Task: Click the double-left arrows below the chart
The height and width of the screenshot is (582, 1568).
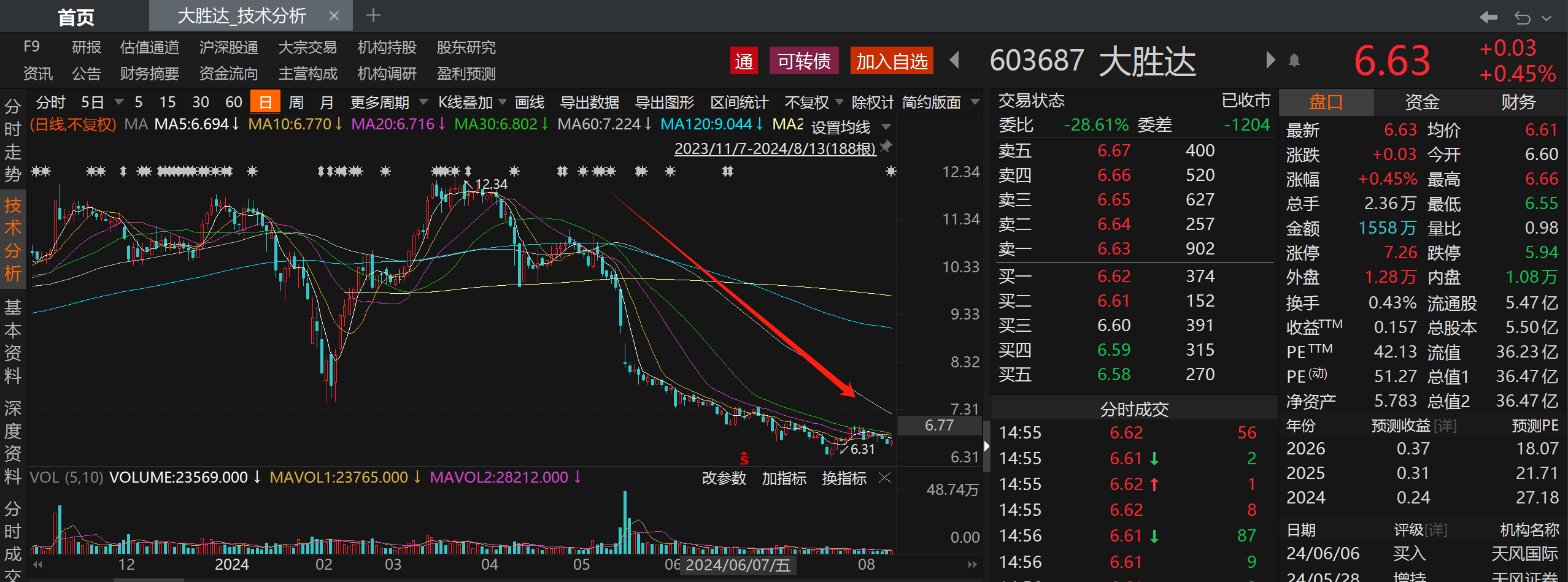Action: click(38, 564)
